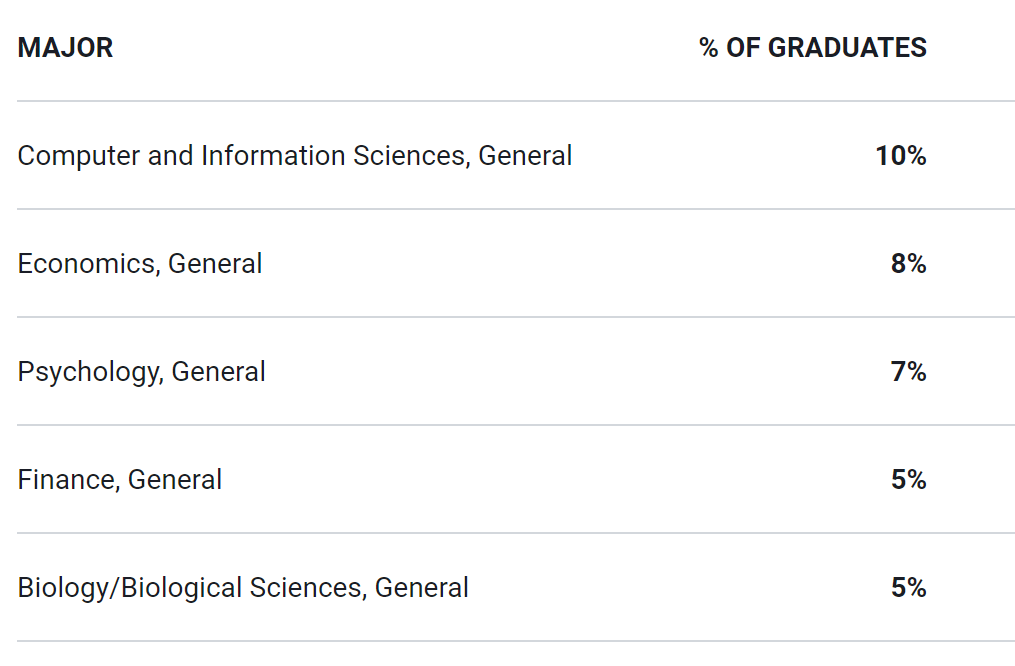
Task: Select Computer and Information Sciences, General row
Action: tap(515, 155)
